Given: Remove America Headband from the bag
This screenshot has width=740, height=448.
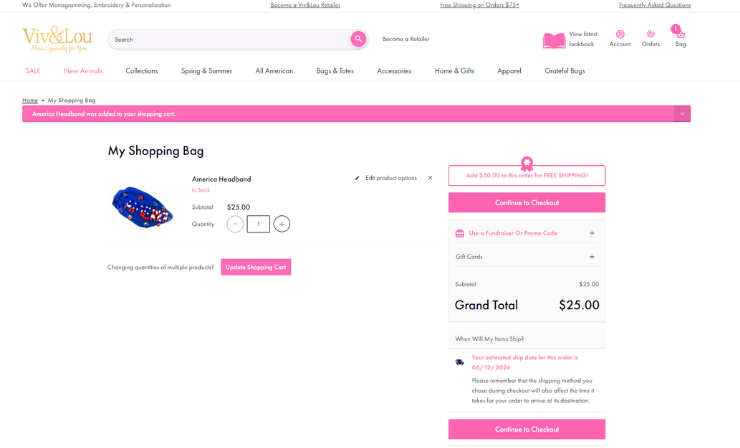Looking at the screenshot, I should click(x=430, y=178).
